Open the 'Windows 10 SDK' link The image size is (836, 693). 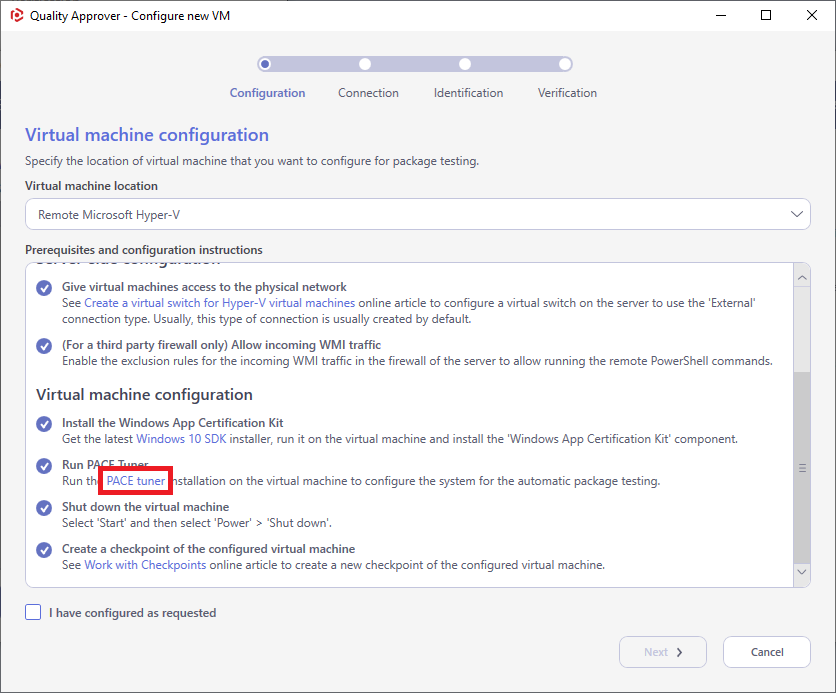(181, 439)
